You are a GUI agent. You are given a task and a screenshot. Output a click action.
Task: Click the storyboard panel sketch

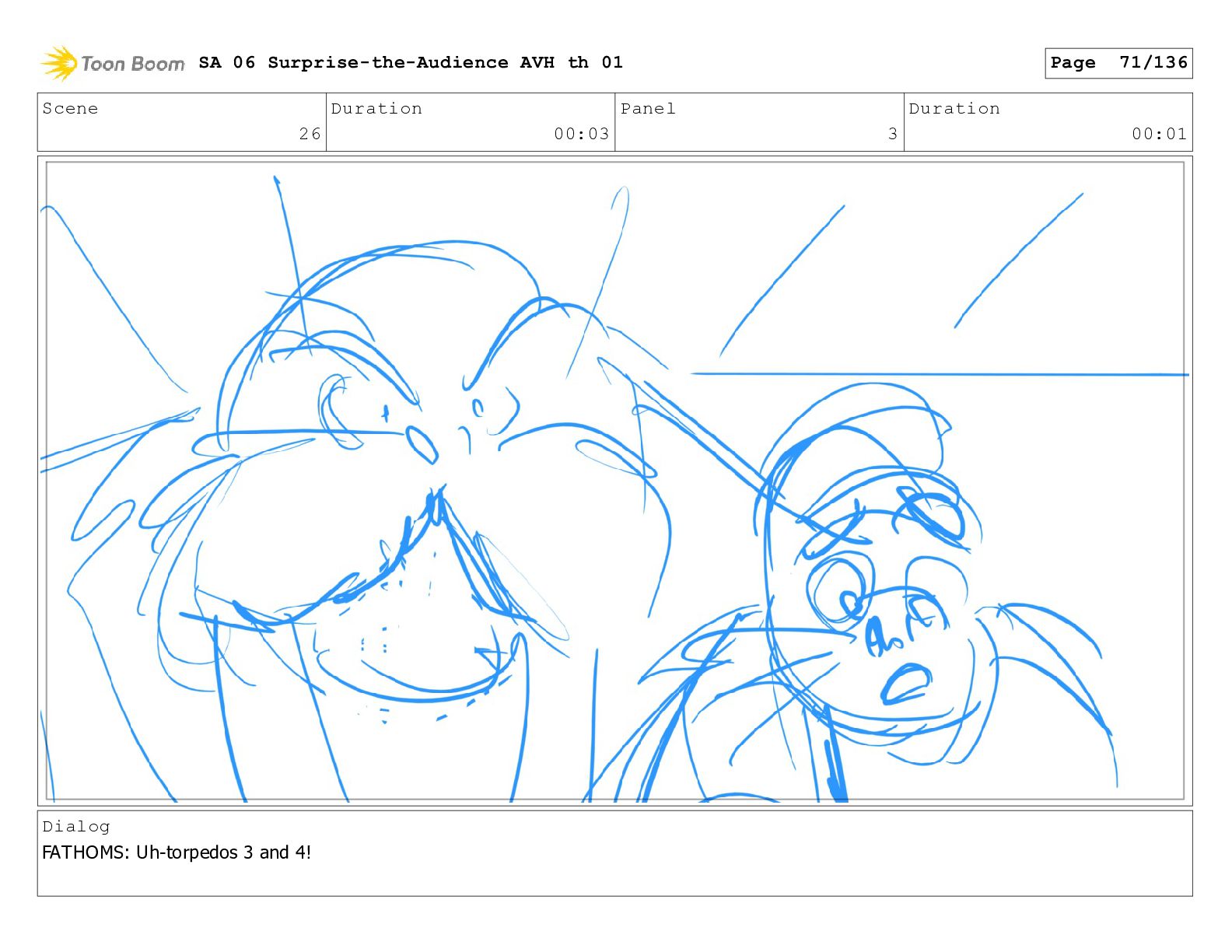(x=615, y=481)
